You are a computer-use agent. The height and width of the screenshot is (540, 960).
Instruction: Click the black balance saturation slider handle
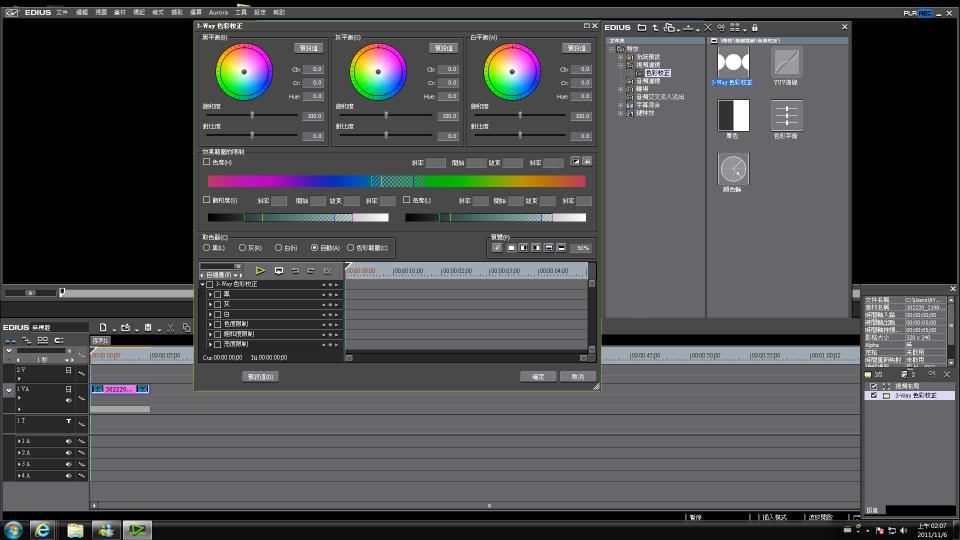(x=252, y=115)
